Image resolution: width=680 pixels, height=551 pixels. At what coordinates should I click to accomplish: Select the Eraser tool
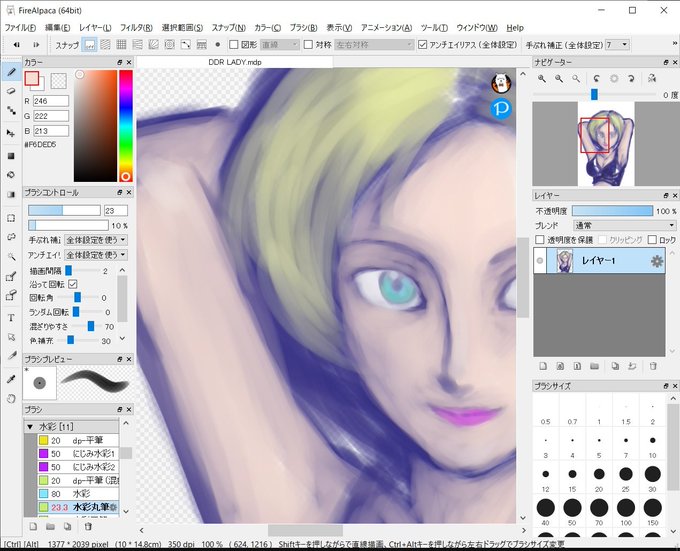(x=11, y=91)
